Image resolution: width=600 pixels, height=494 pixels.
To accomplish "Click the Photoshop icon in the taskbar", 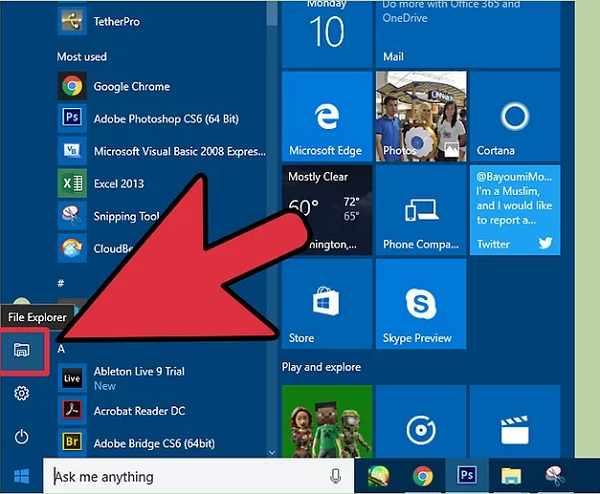I will pyautogui.click(x=467, y=476).
